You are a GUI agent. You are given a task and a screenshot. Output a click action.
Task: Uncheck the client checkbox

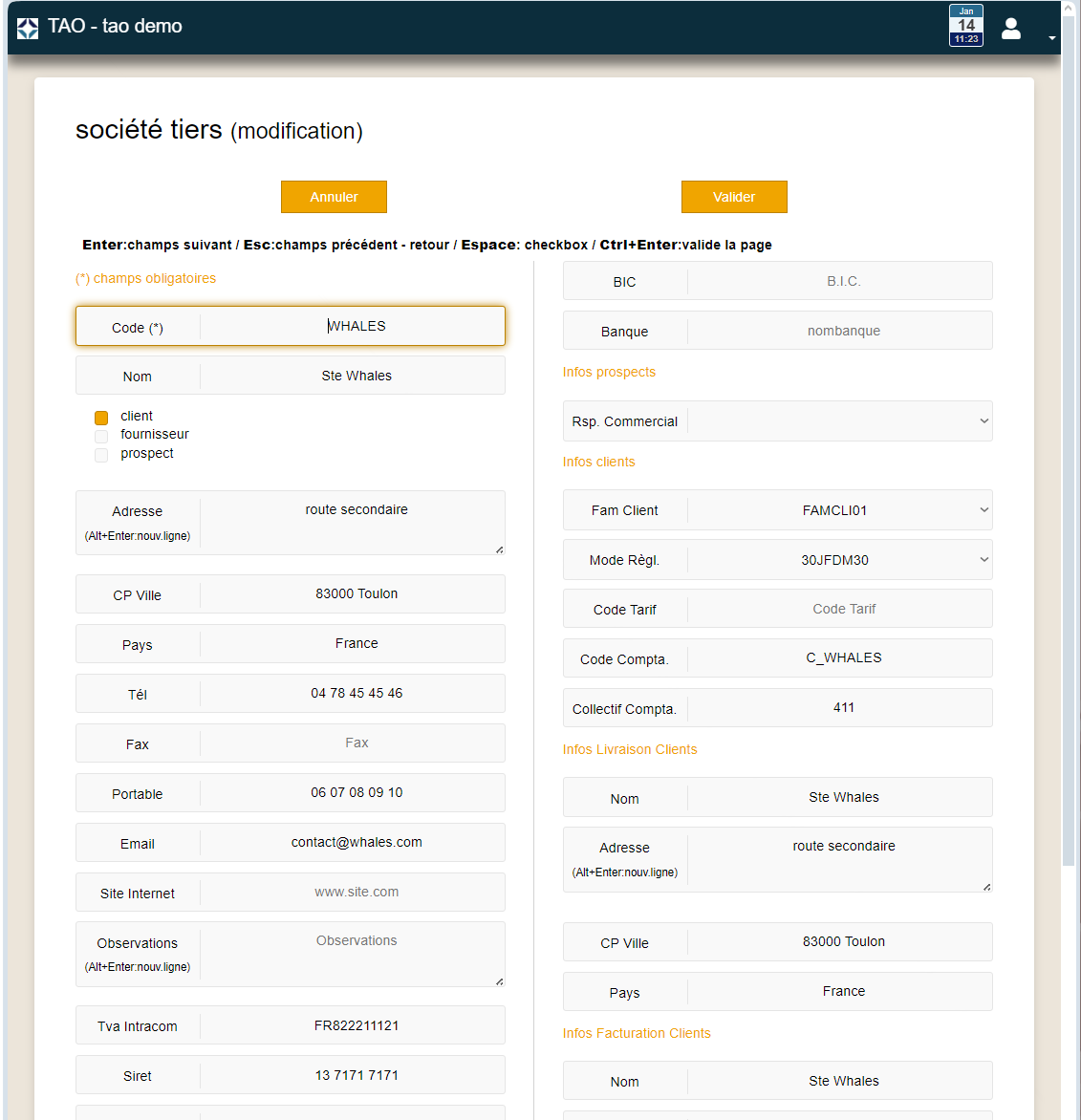(x=101, y=418)
